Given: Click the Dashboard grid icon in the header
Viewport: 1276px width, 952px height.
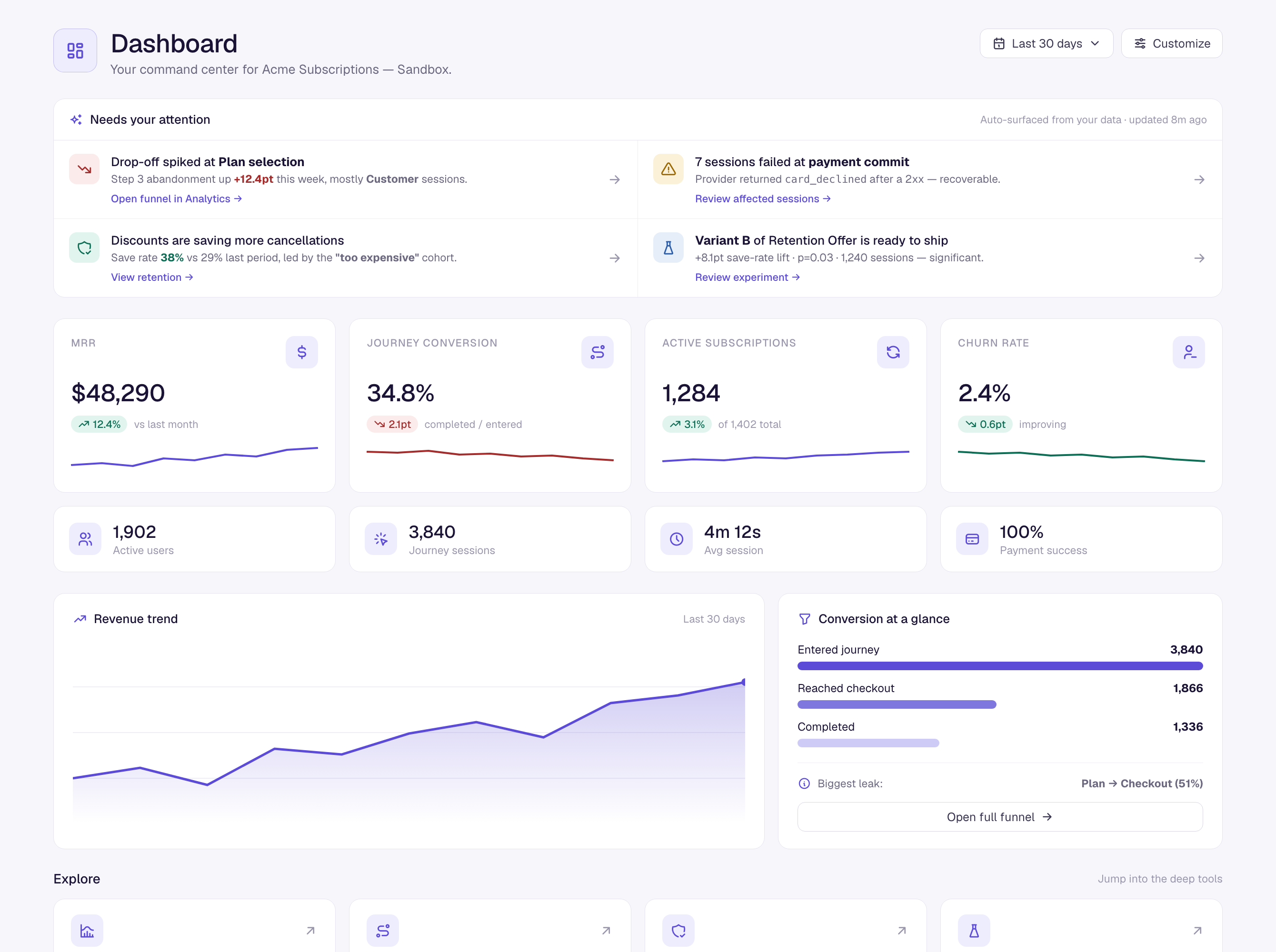Looking at the screenshot, I should point(75,51).
